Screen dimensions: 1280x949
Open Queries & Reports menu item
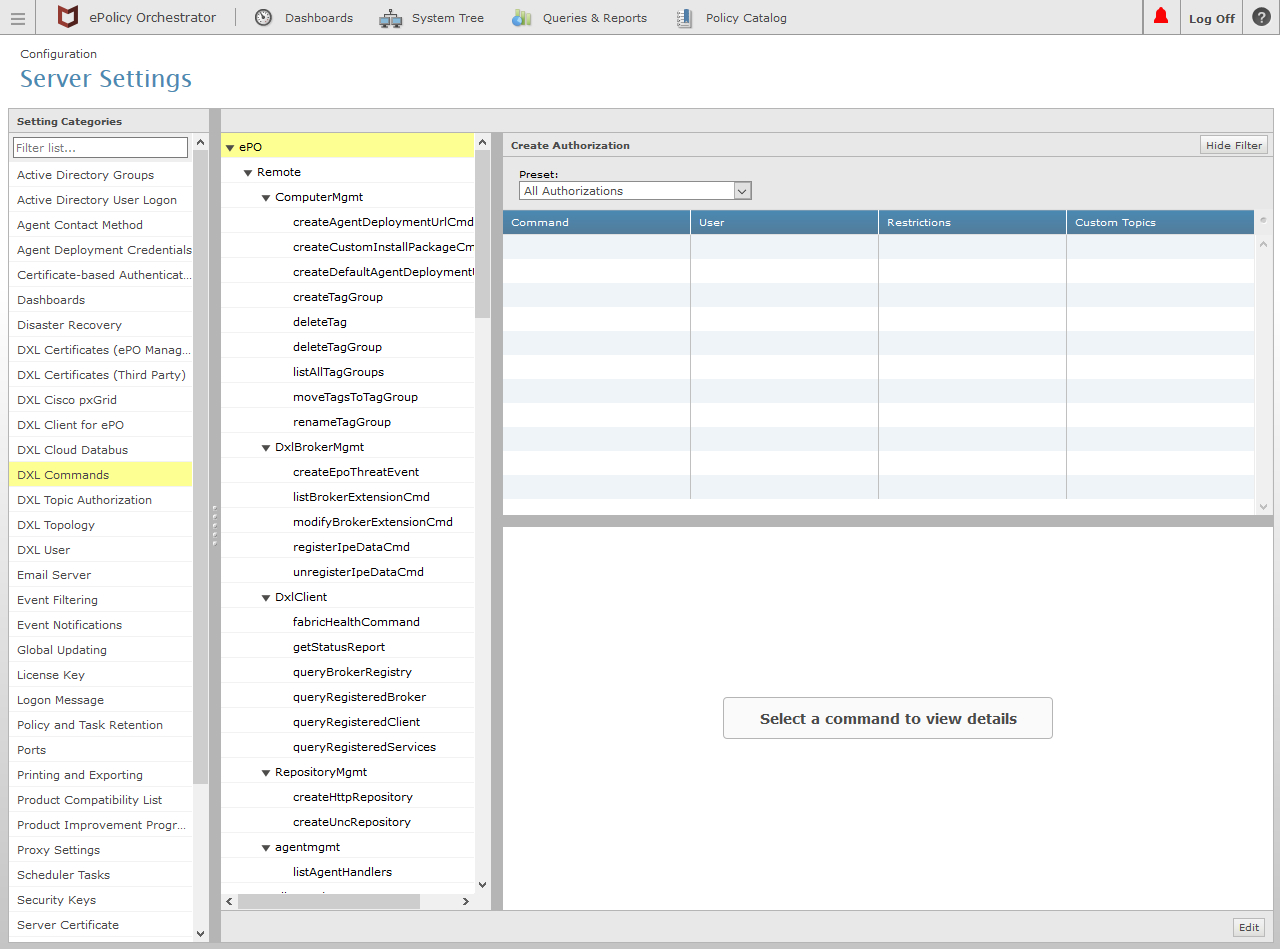tap(595, 18)
